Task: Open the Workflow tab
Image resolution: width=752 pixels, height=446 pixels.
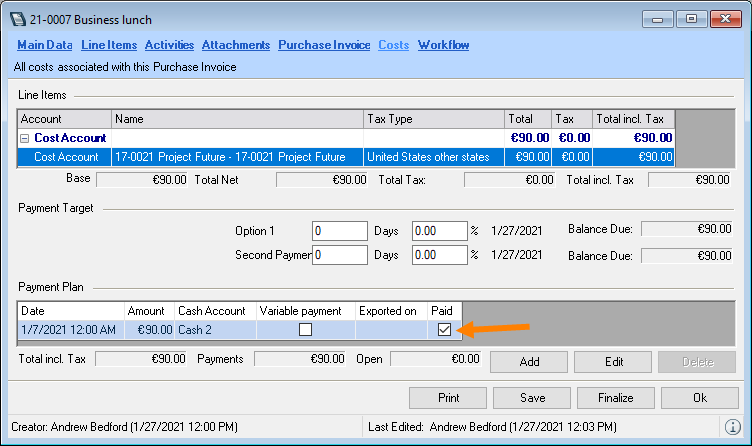Action: [443, 45]
